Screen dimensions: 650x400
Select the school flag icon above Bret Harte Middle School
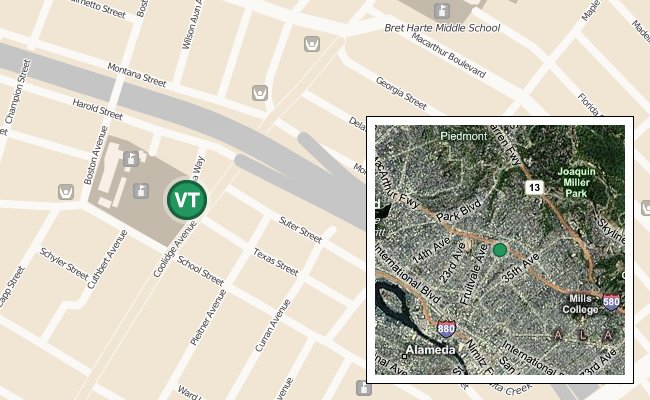[442, 11]
